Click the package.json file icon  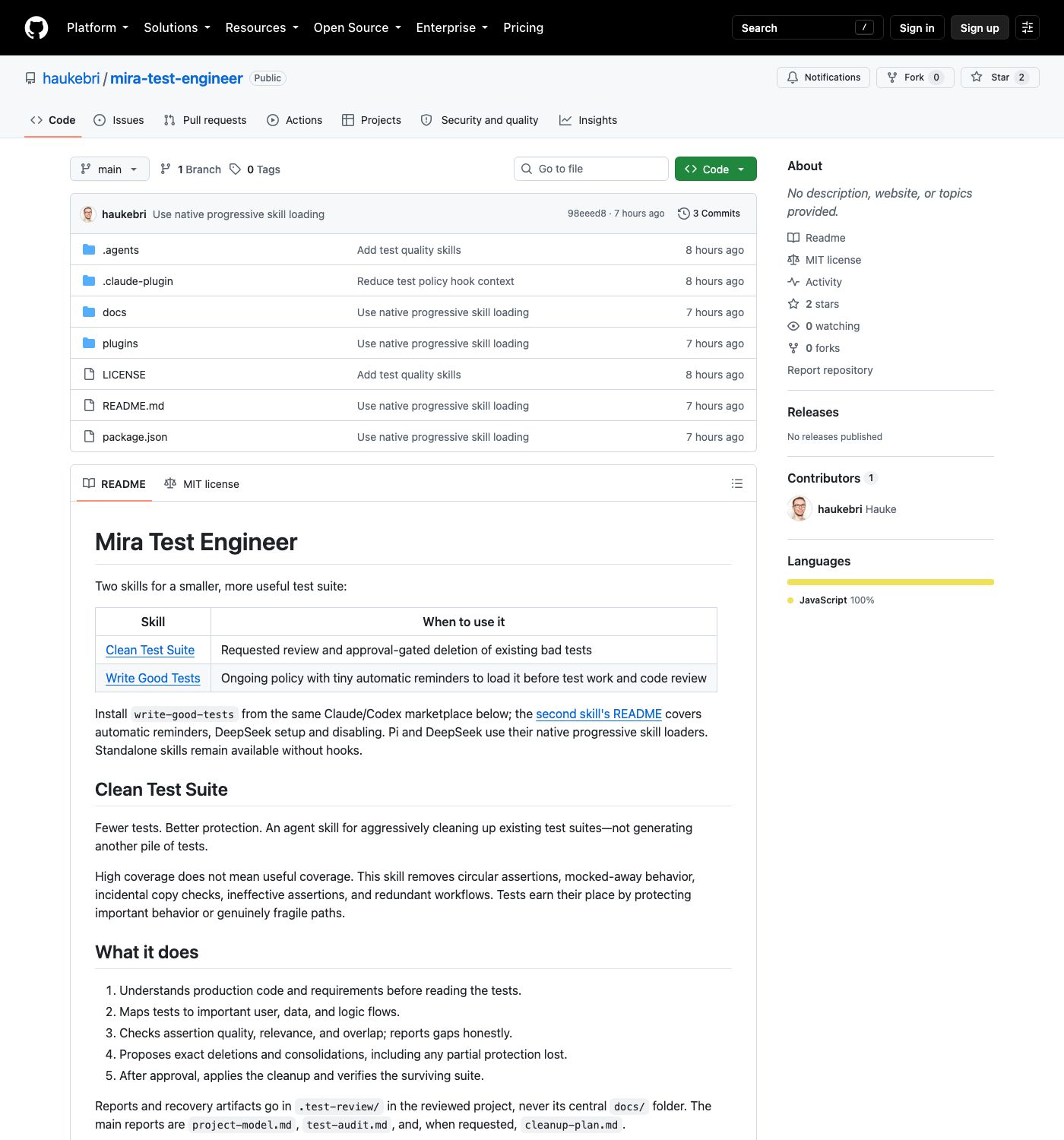[x=89, y=437]
